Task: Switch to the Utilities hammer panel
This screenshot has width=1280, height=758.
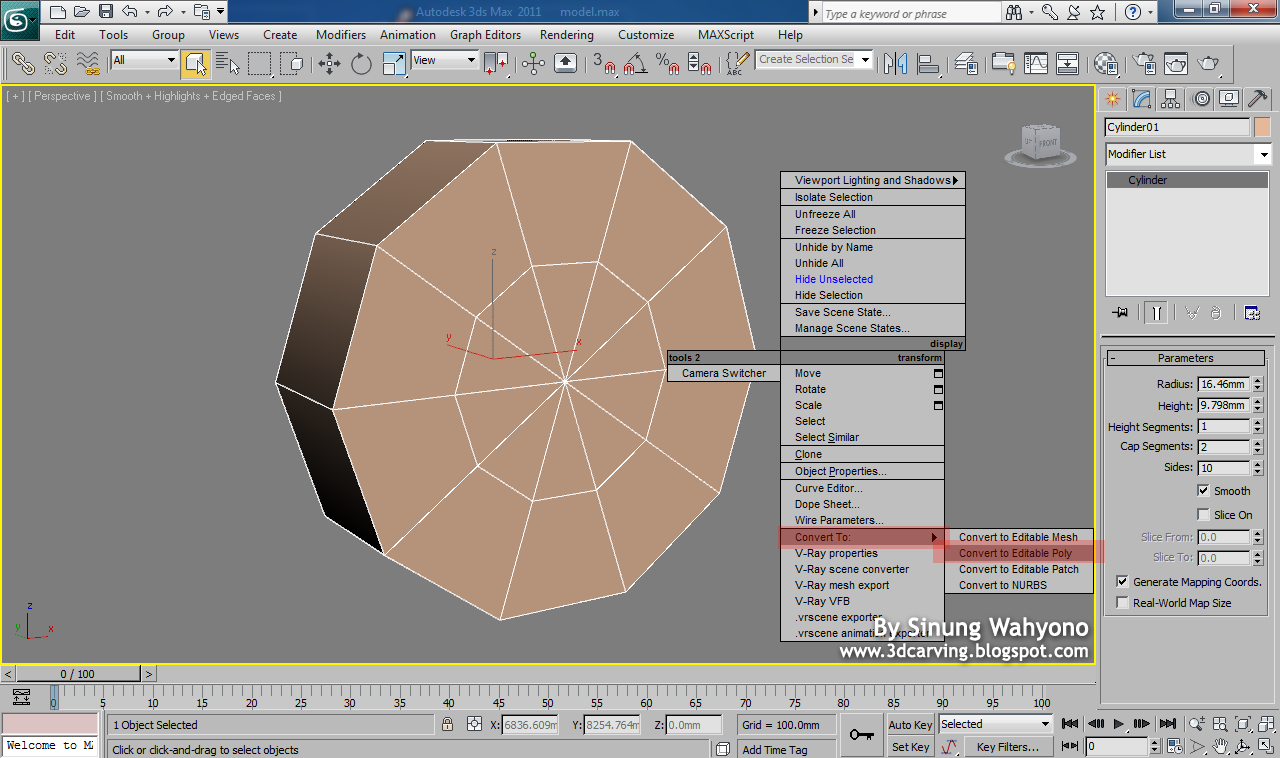Action: tap(1258, 99)
